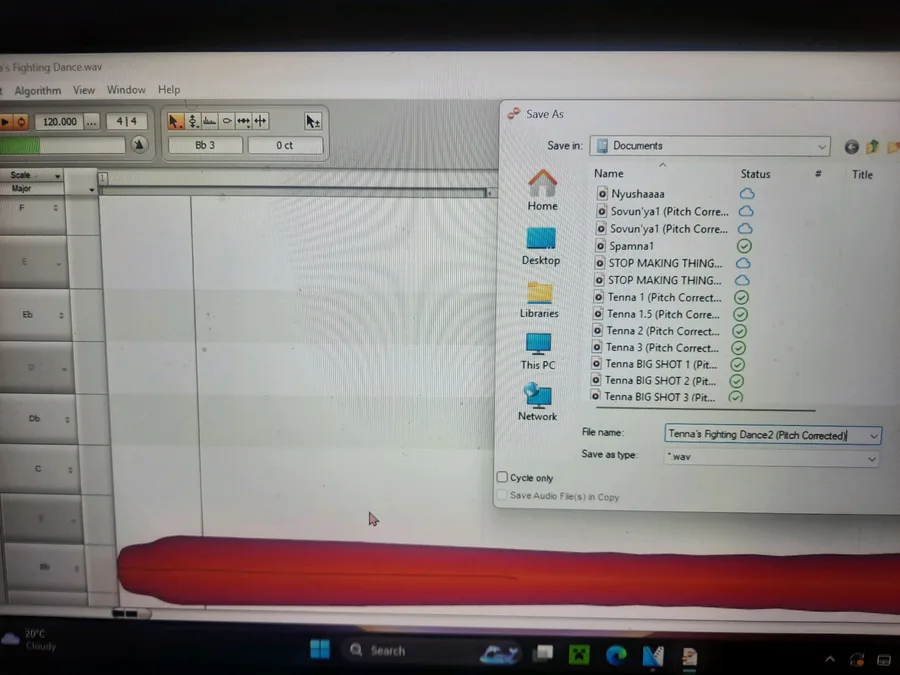Open Home location in Save As

(542, 191)
